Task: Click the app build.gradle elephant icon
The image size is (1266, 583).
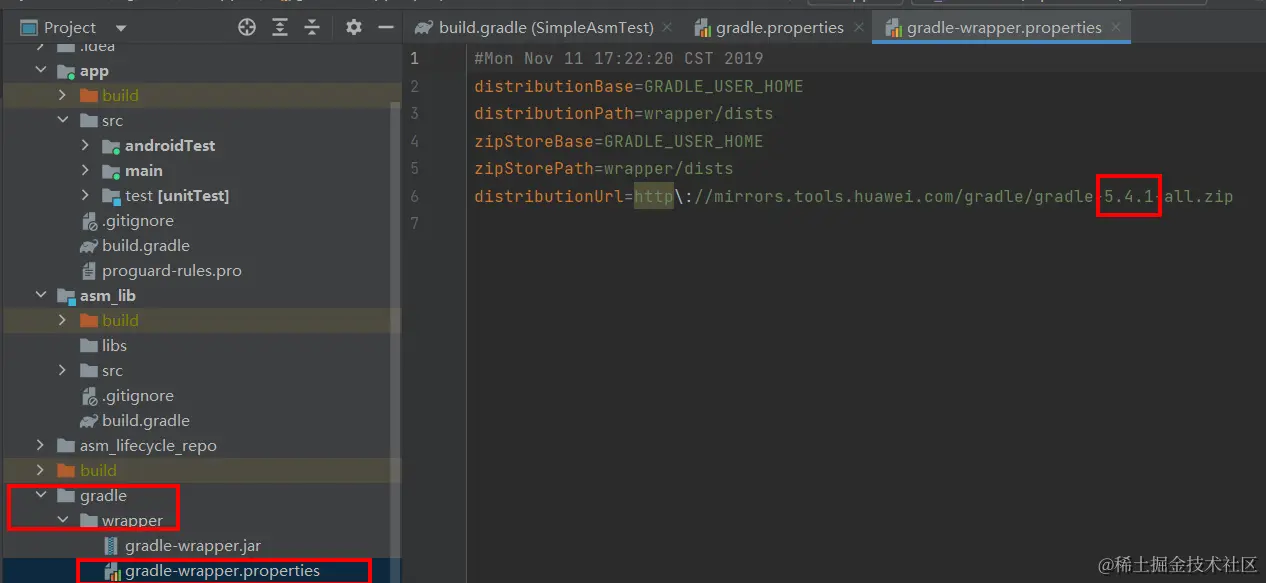Action: click(88, 246)
